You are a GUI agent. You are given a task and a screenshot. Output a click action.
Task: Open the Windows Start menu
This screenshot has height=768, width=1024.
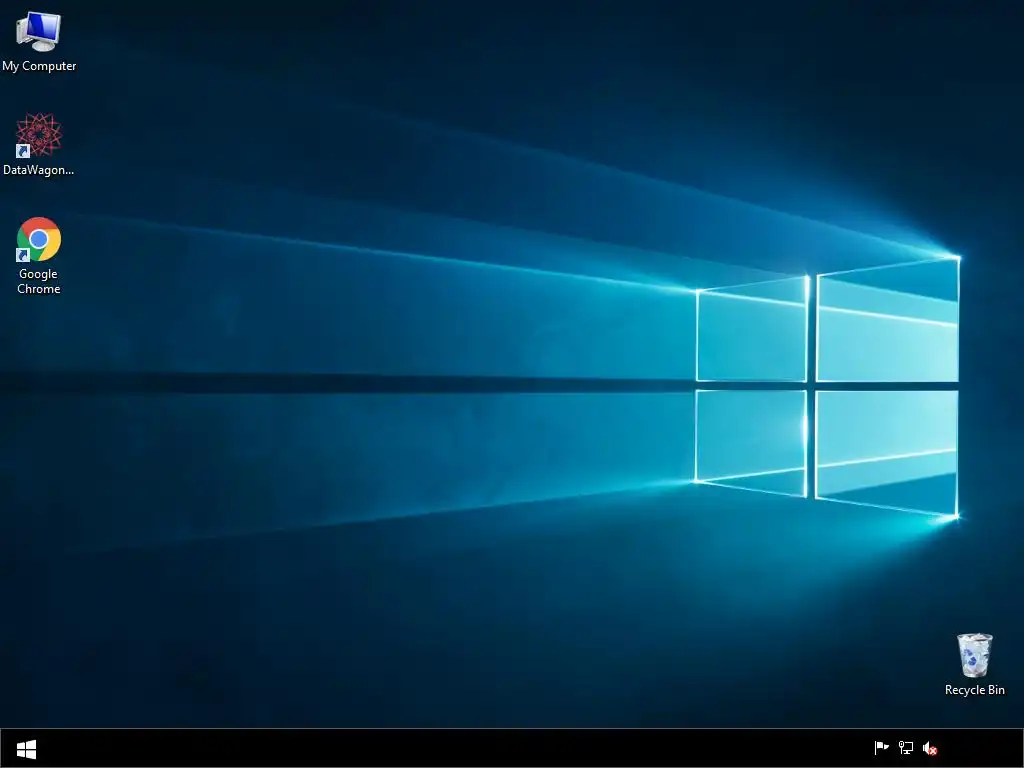[x=26, y=748]
